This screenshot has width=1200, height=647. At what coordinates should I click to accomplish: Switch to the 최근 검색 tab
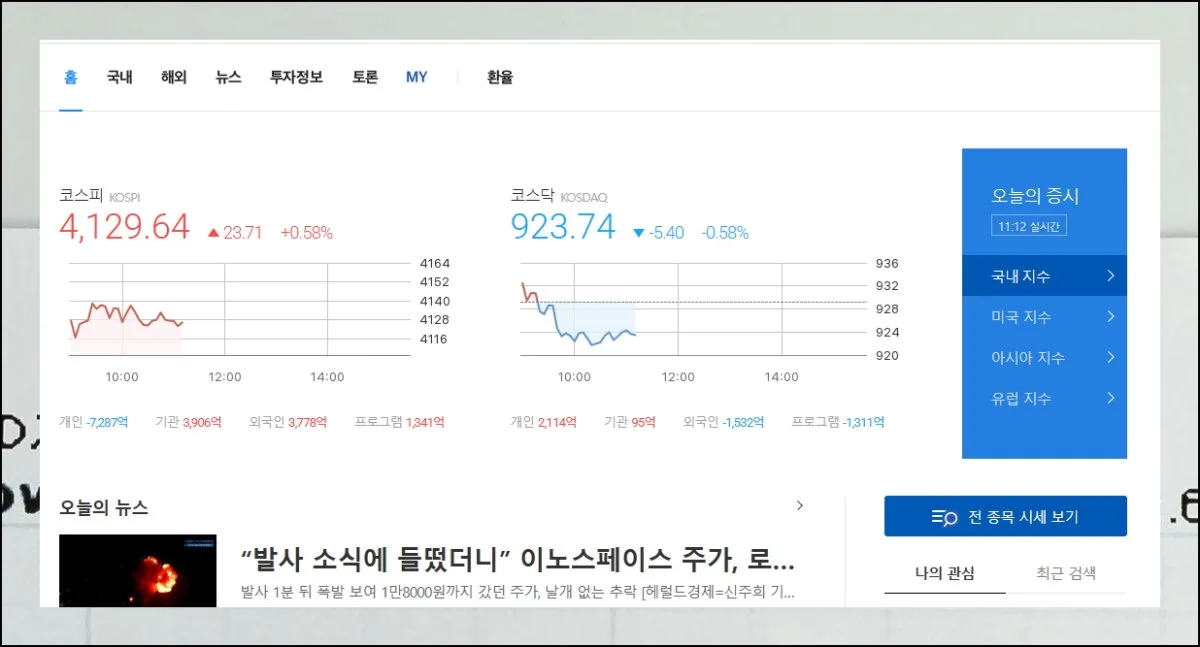pyautogui.click(x=1065, y=573)
